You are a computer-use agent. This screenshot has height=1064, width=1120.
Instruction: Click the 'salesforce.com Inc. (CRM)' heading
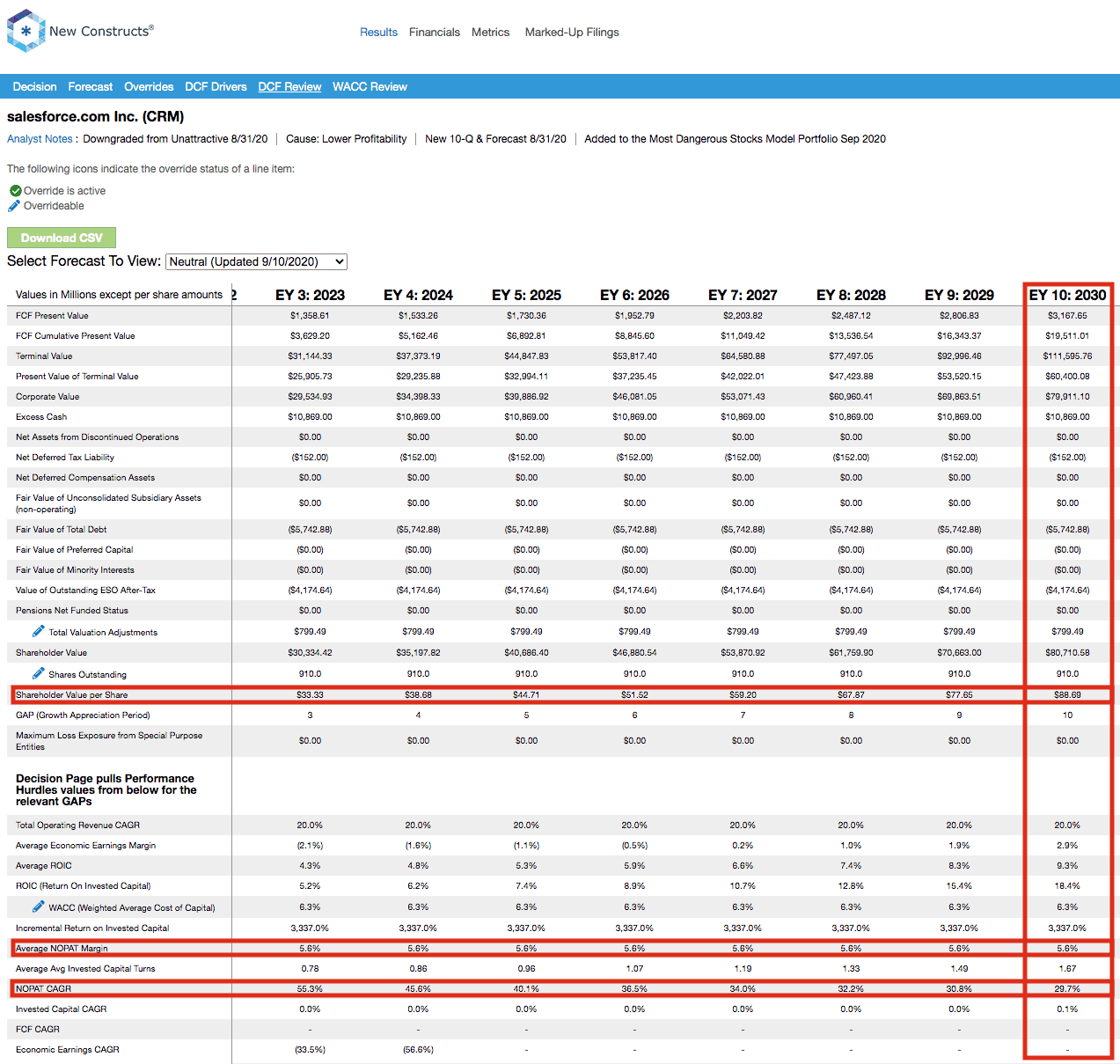point(96,116)
